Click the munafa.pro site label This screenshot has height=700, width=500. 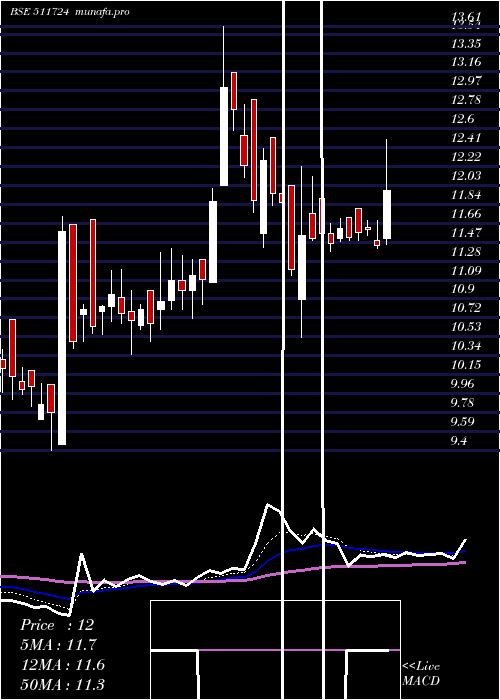pos(102,12)
